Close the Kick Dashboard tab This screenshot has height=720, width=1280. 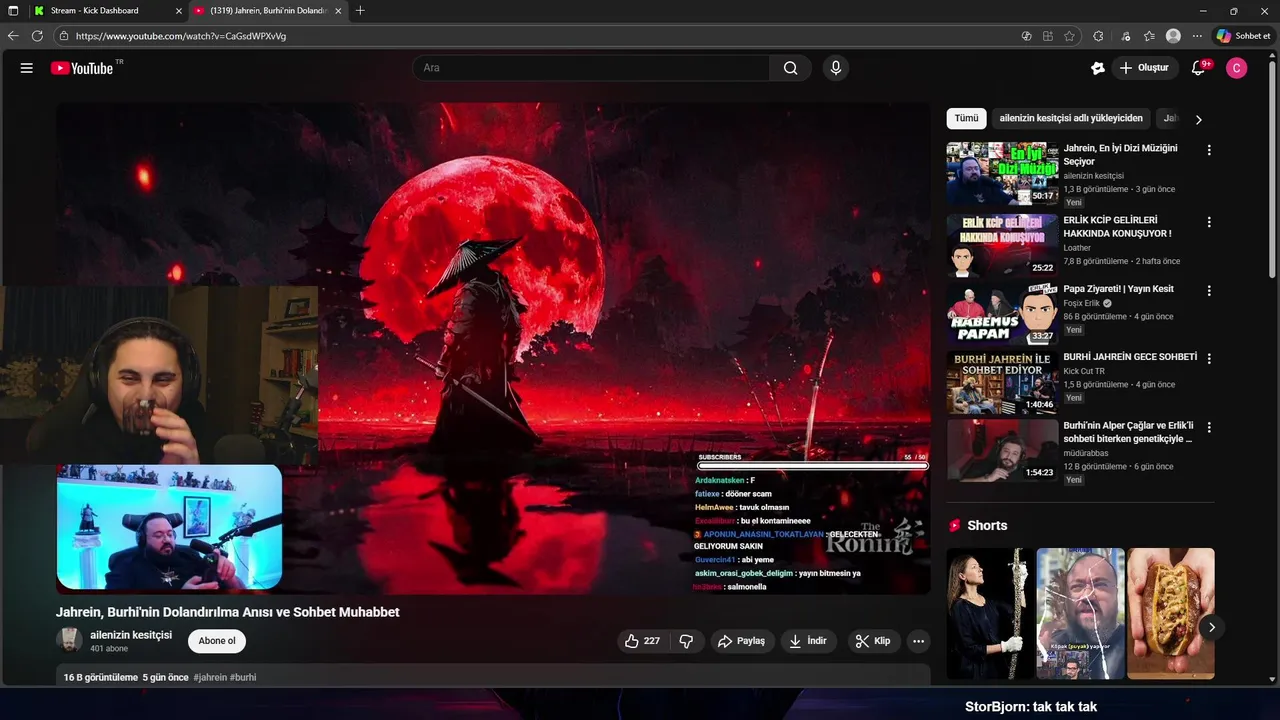[x=178, y=10]
